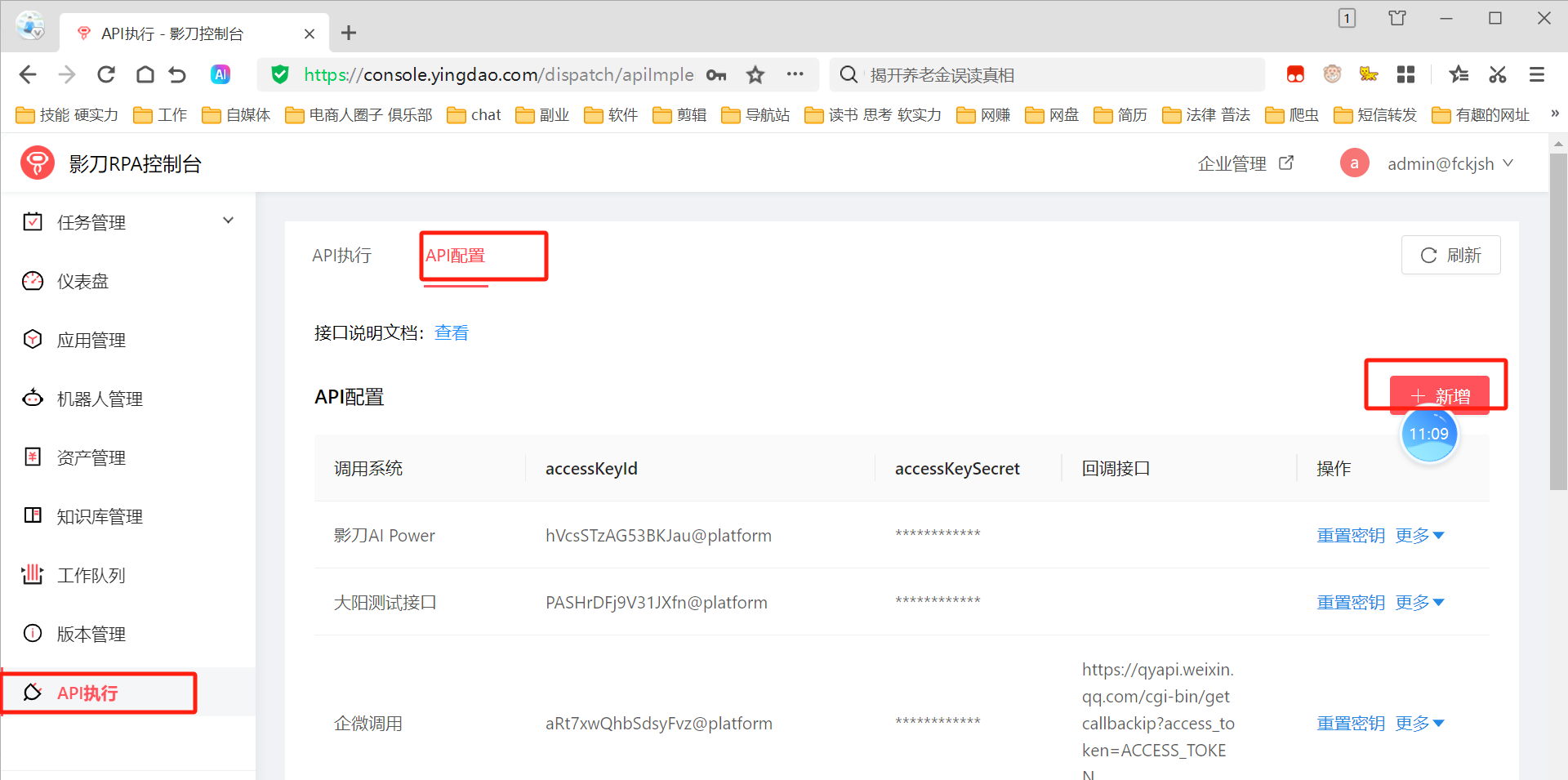
Task: Reset key for 影刀AI Power row
Action: click(x=1351, y=536)
